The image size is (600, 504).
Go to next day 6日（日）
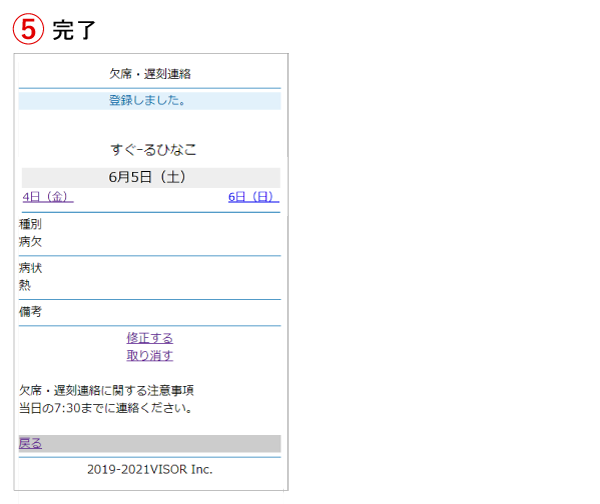tap(254, 197)
